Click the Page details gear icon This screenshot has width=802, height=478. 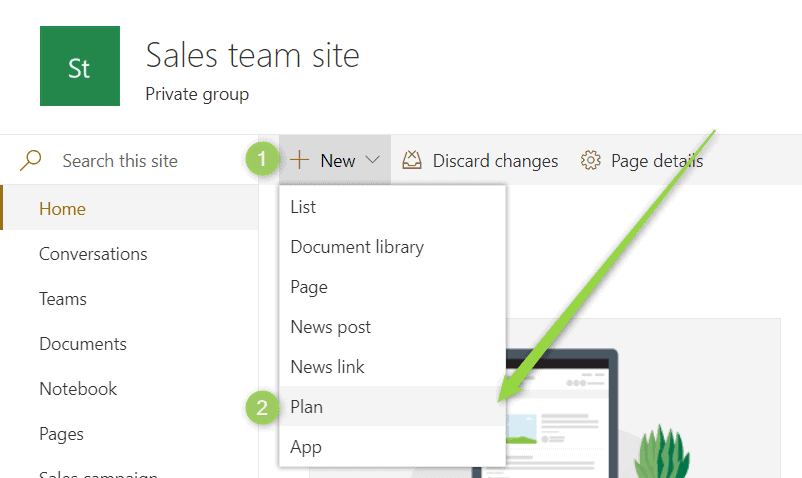pyautogui.click(x=590, y=160)
